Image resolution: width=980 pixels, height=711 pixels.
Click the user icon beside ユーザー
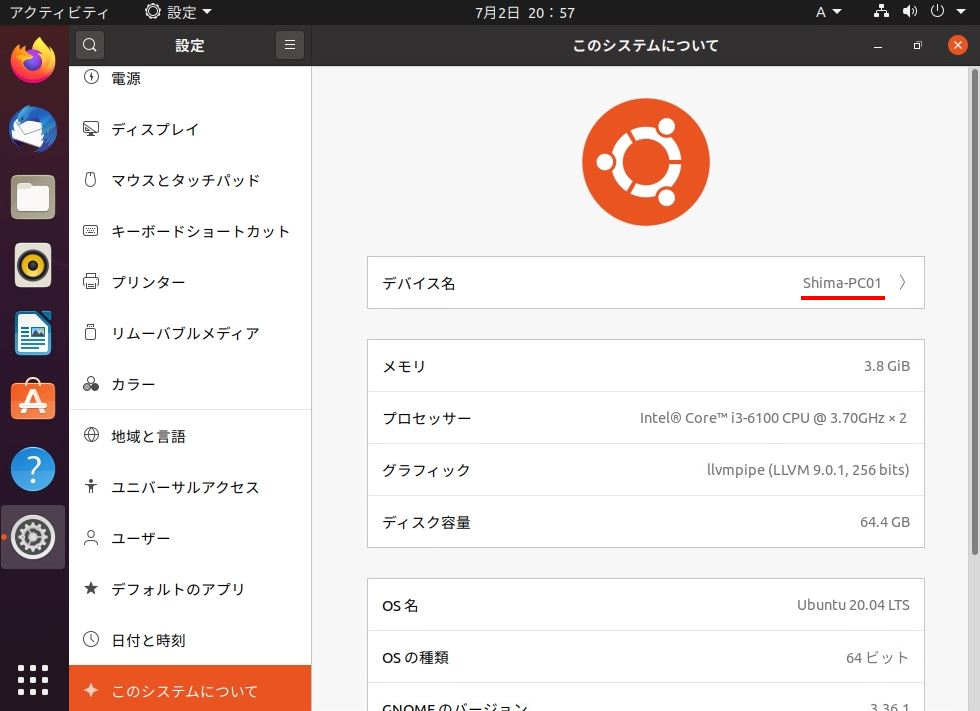click(x=91, y=537)
